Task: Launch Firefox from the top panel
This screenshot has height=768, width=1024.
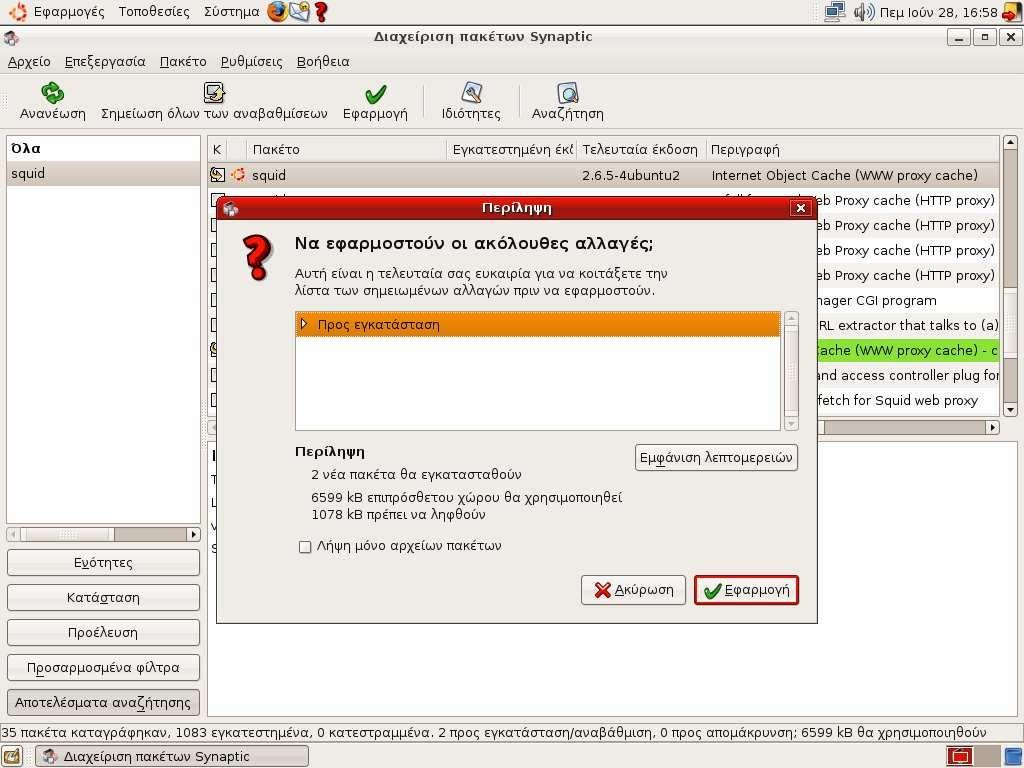Action: pyautogui.click(x=278, y=11)
